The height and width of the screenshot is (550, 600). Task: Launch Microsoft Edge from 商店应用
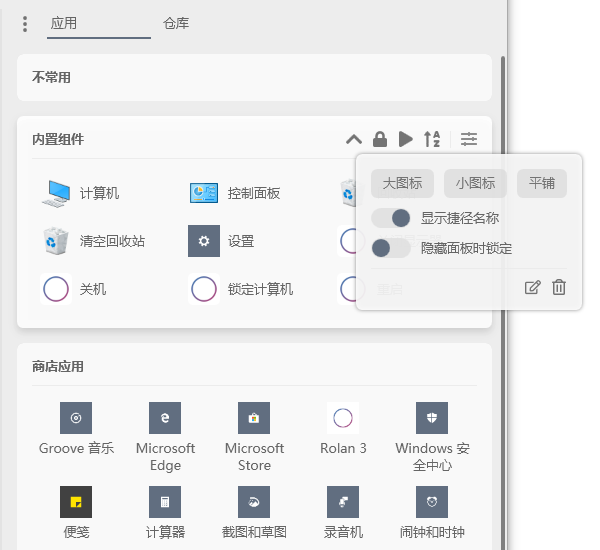click(x=165, y=418)
